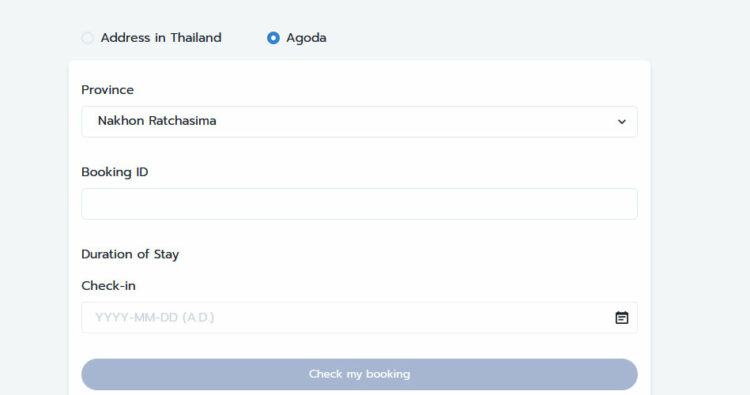Open the calendar picker icon
The image size is (750, 395).
tap(621, 318)
